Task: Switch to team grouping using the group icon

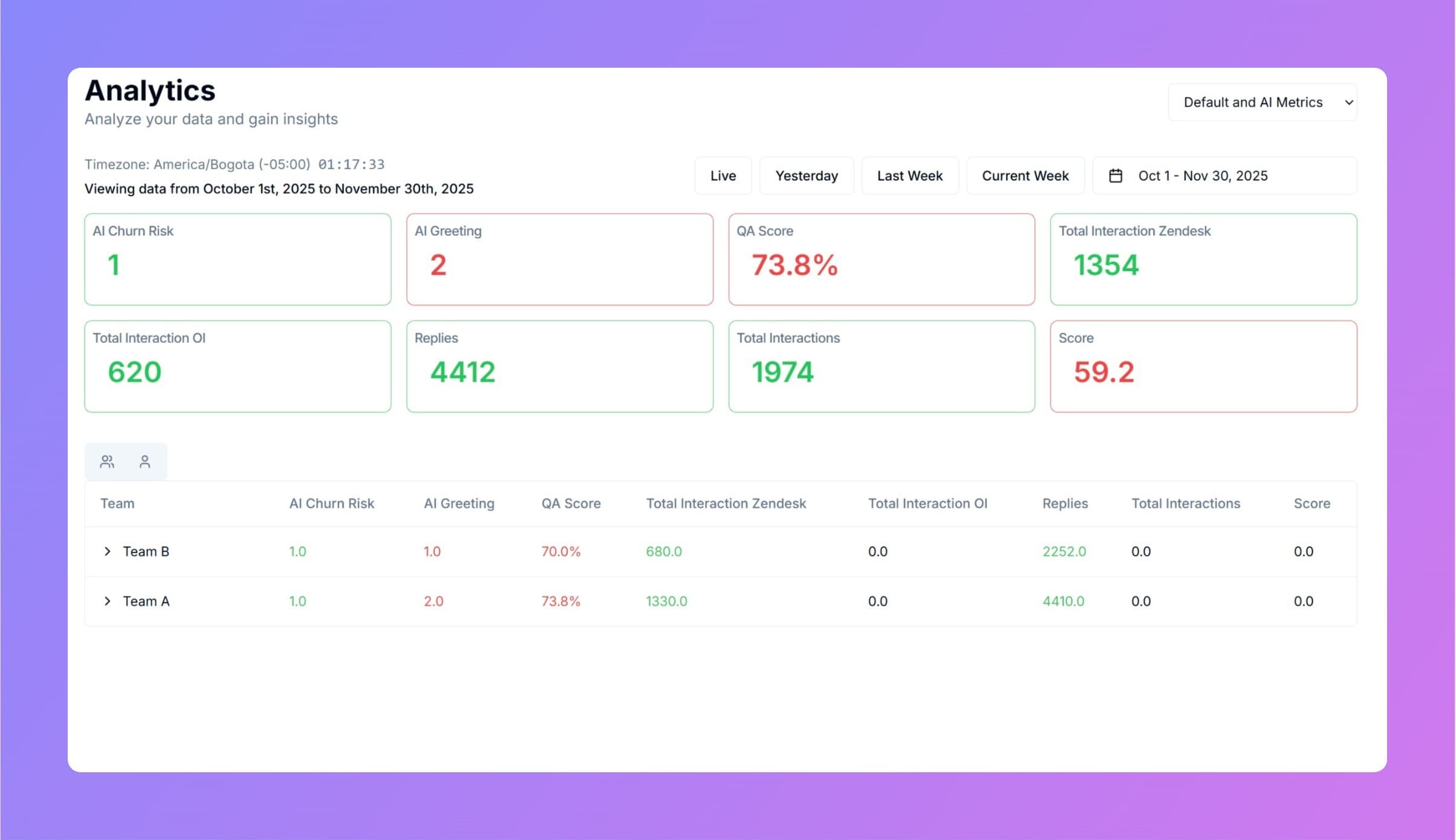Action: click(x=107, y=461)
